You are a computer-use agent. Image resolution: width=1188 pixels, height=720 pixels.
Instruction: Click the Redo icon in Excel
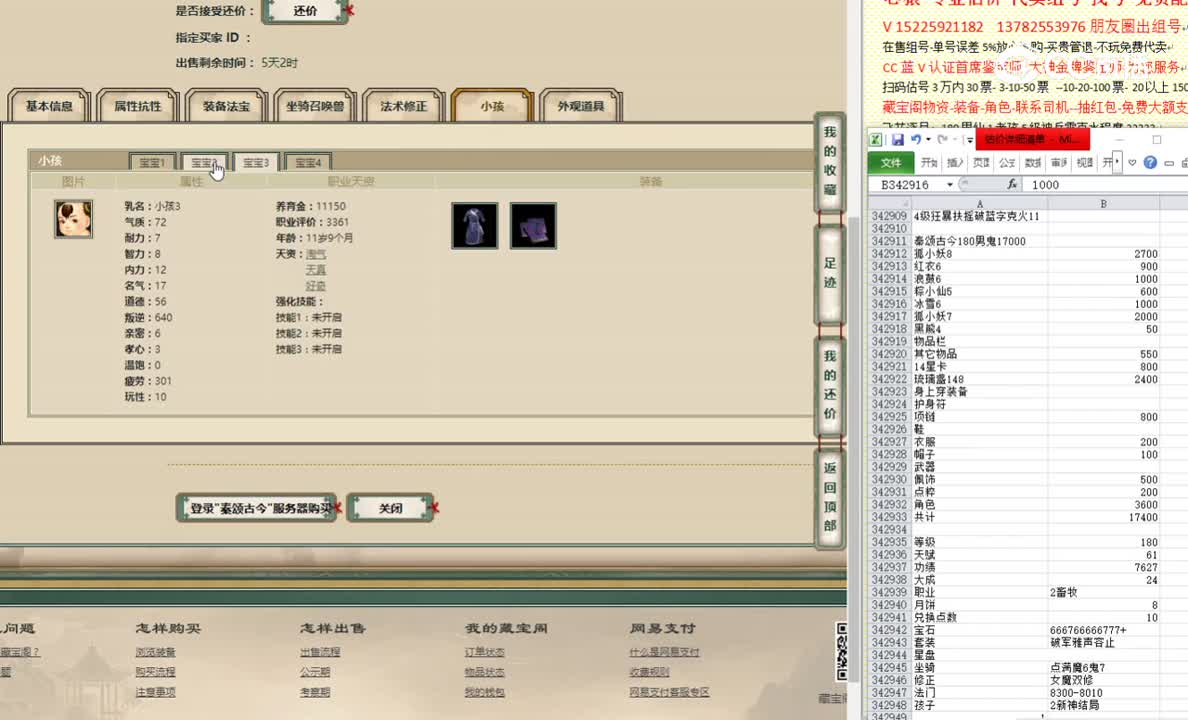coord(942,139)
